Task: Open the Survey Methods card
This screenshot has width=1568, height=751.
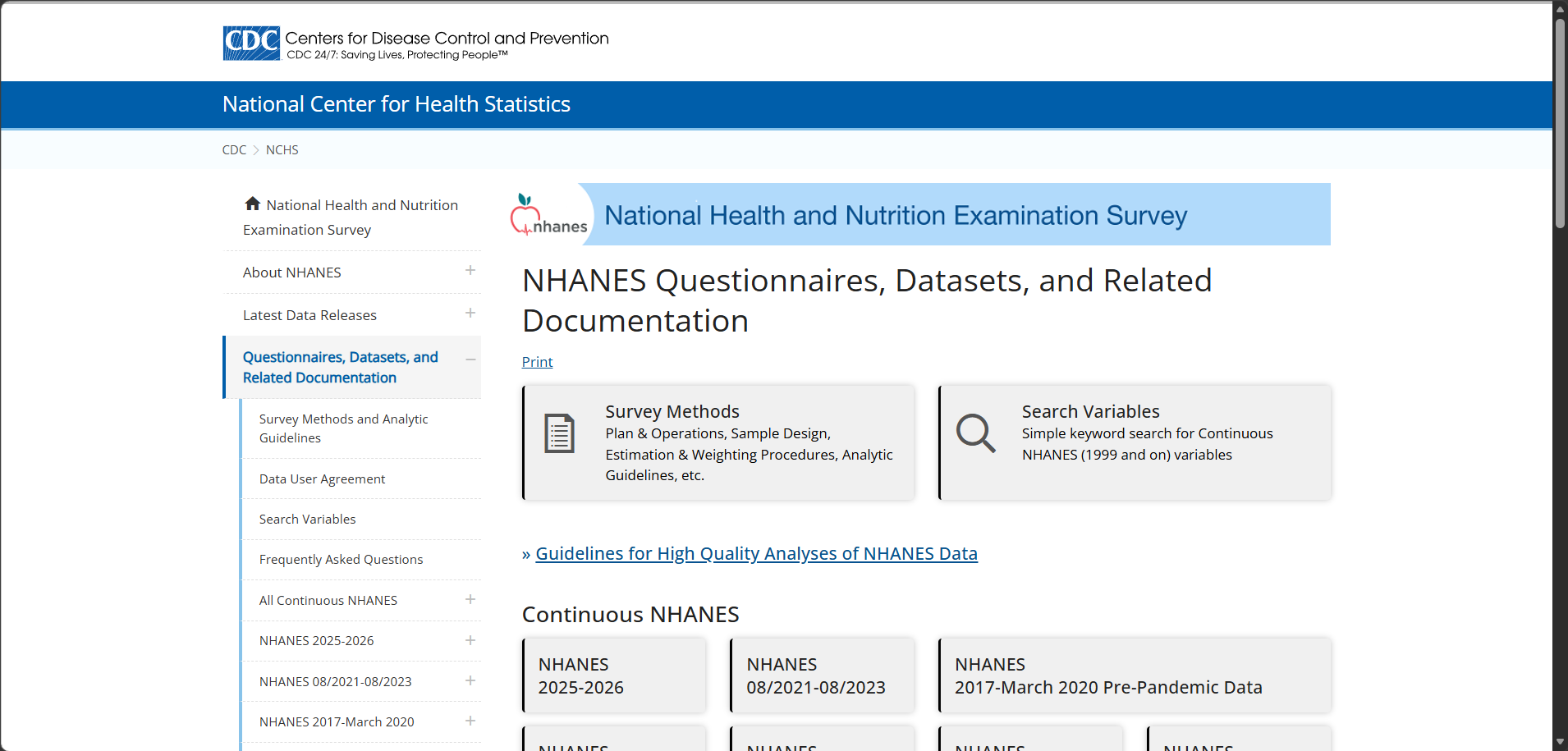Action: click(x=718, y=442)
